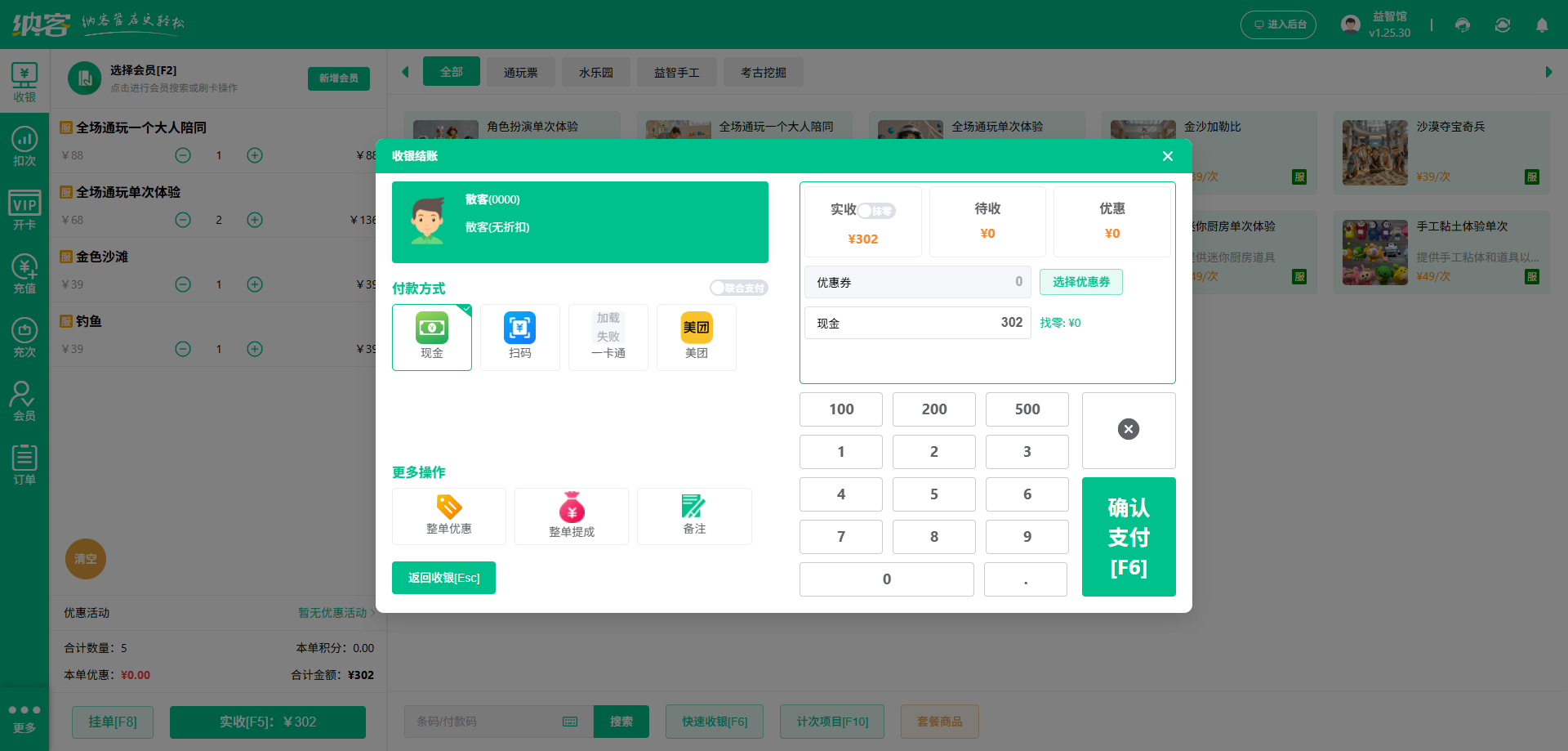
Task: Switch to the 水乐园 category tab
Action: 595,72
